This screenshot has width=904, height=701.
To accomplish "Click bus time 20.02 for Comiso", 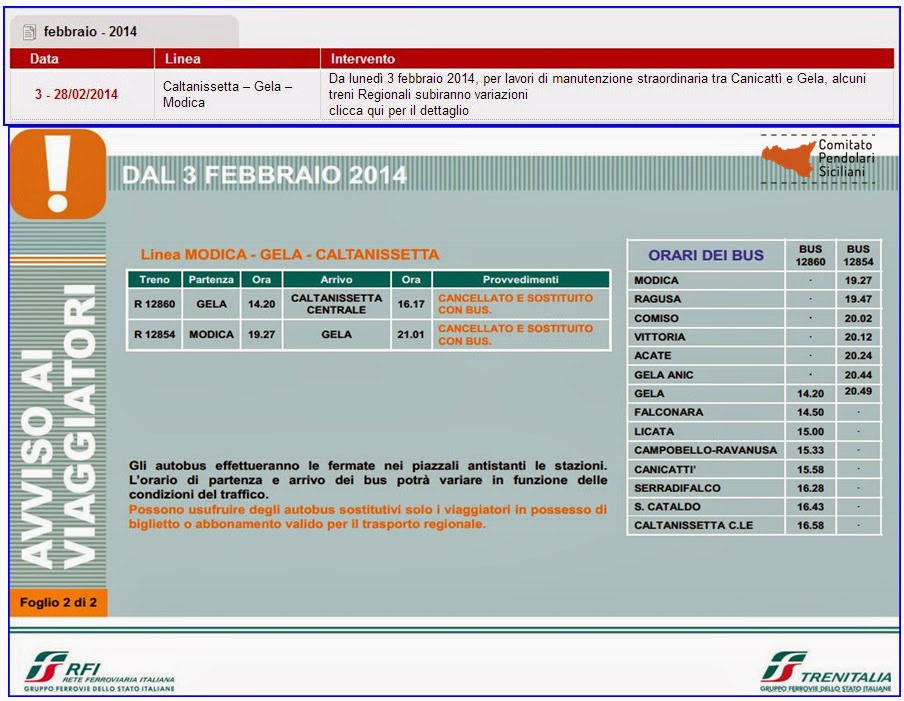I will point(858,318).
